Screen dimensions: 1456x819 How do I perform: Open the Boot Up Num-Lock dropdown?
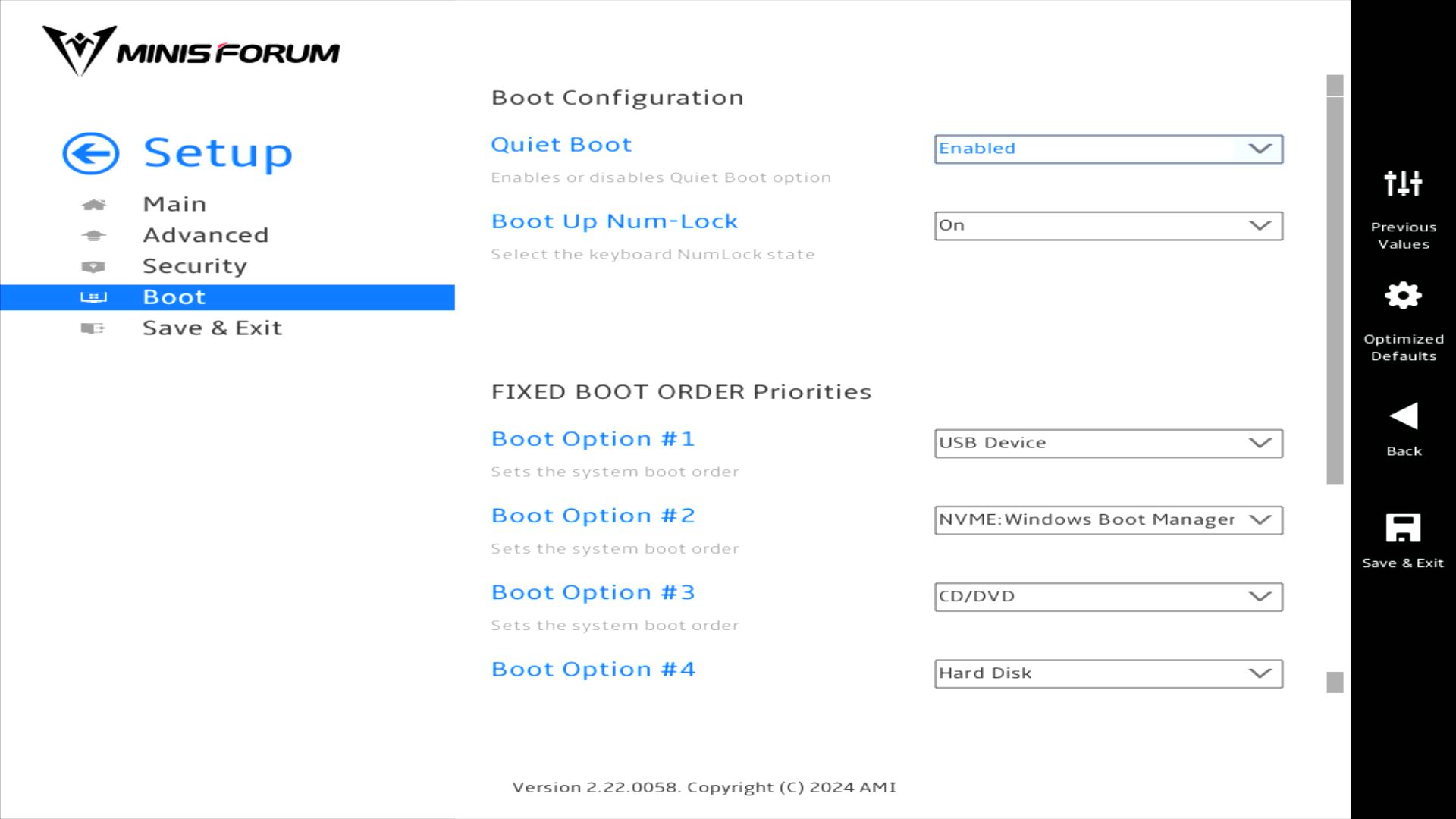pyautogui.click(x=1108, y=226)
